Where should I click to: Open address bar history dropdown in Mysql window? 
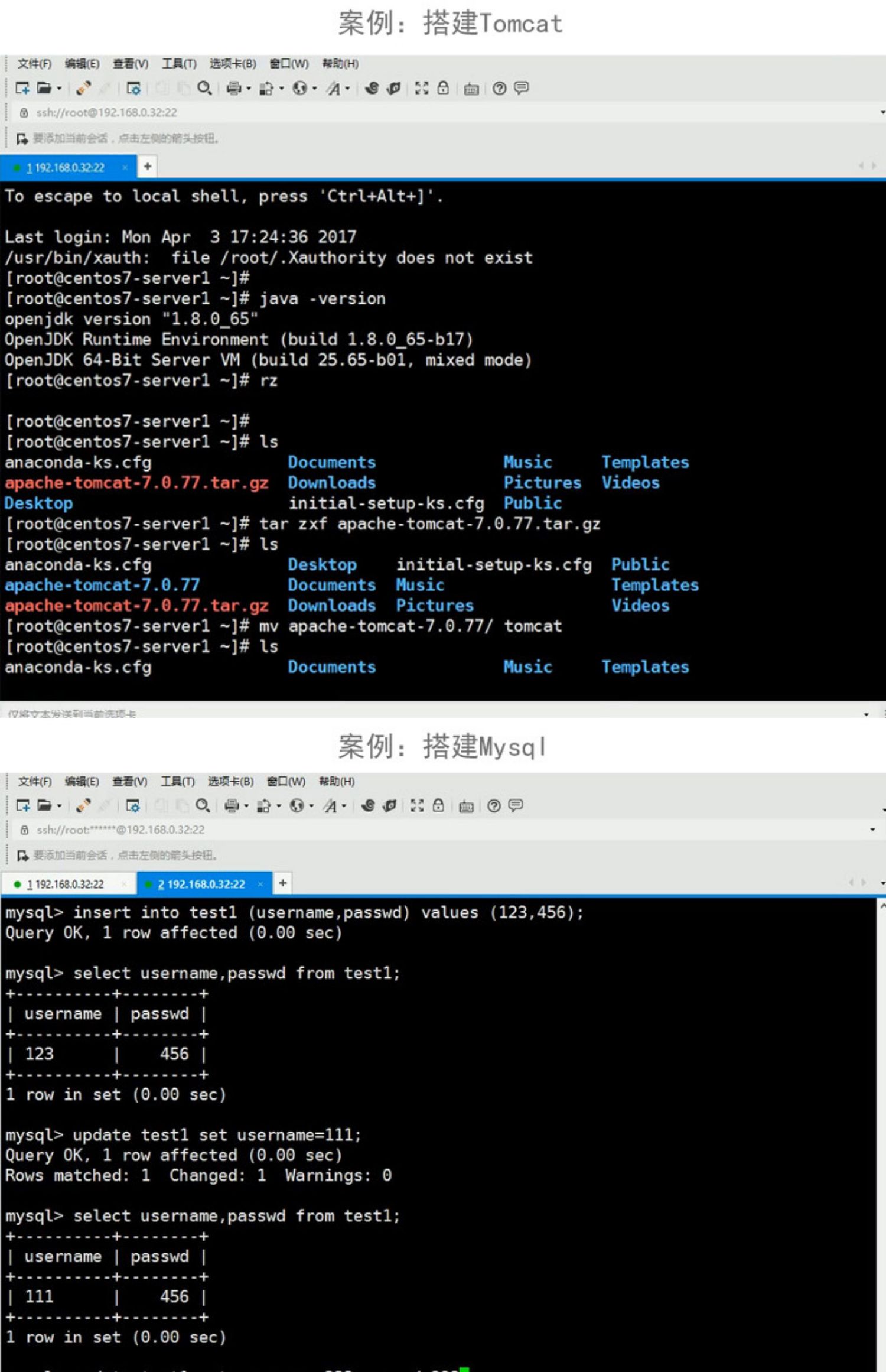click(872, 830)
